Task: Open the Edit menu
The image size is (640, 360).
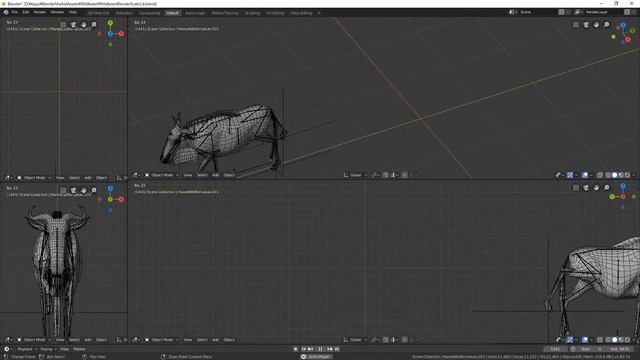Action: click(26, 12)
